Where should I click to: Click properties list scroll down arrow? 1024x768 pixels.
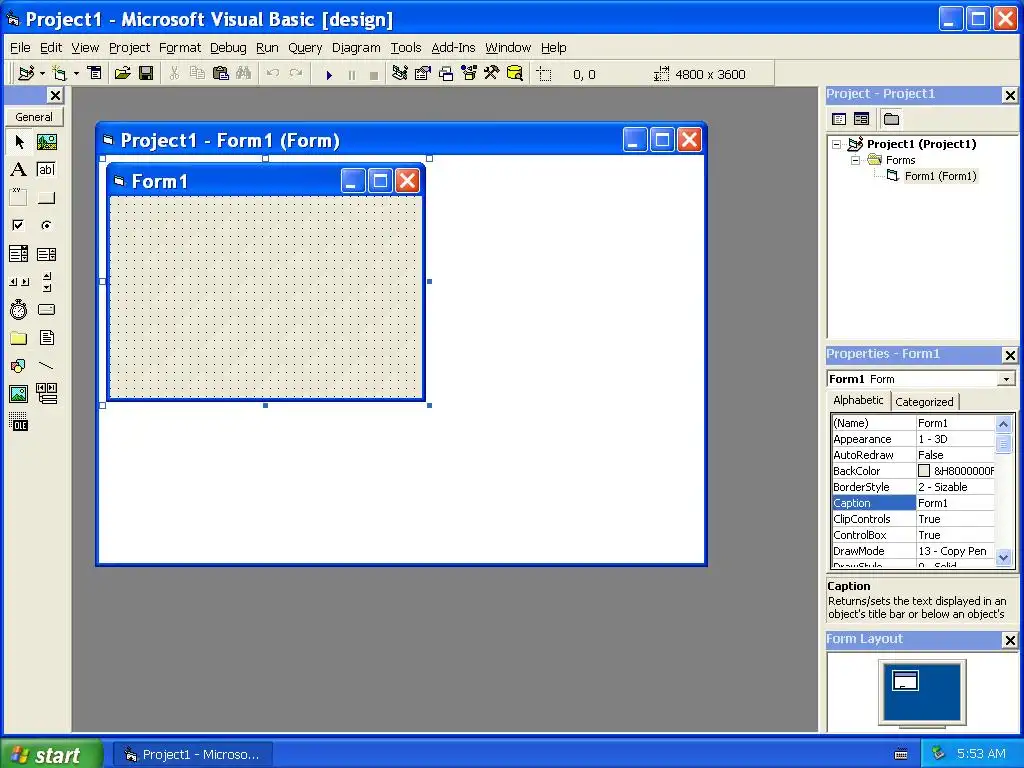[x=1004, y=557]
